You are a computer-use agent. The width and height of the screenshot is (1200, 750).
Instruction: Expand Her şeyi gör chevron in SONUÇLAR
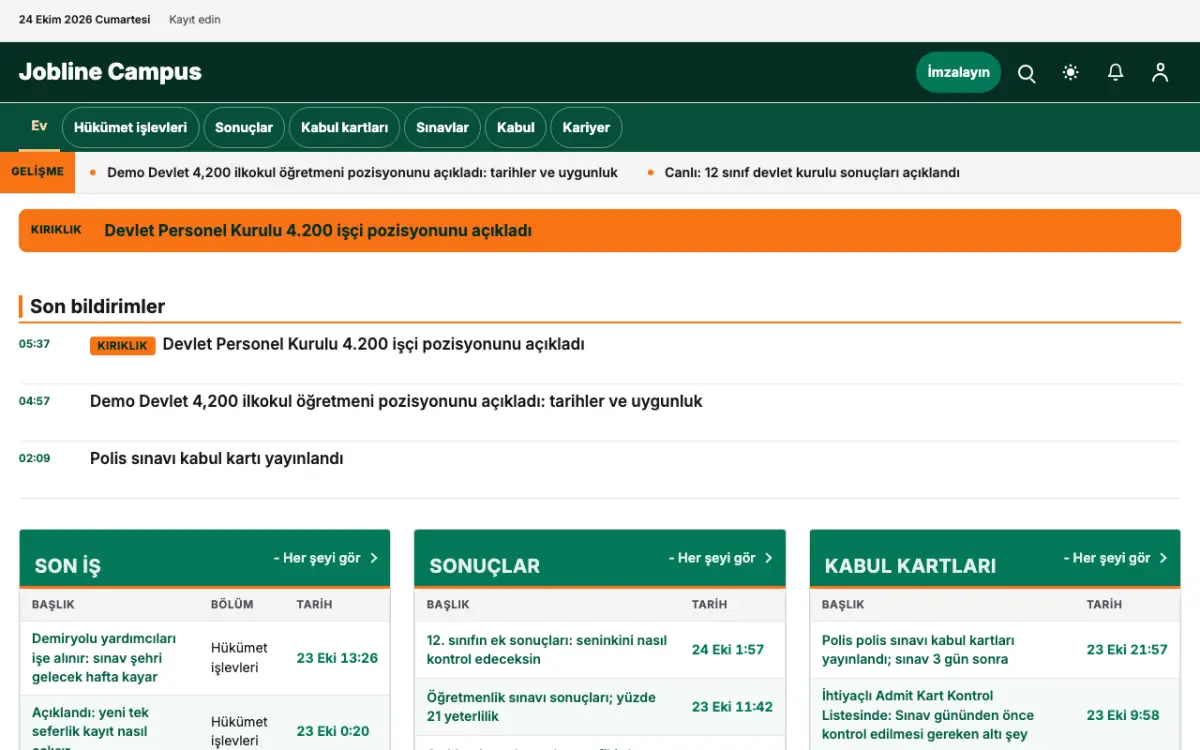[768, 558]
